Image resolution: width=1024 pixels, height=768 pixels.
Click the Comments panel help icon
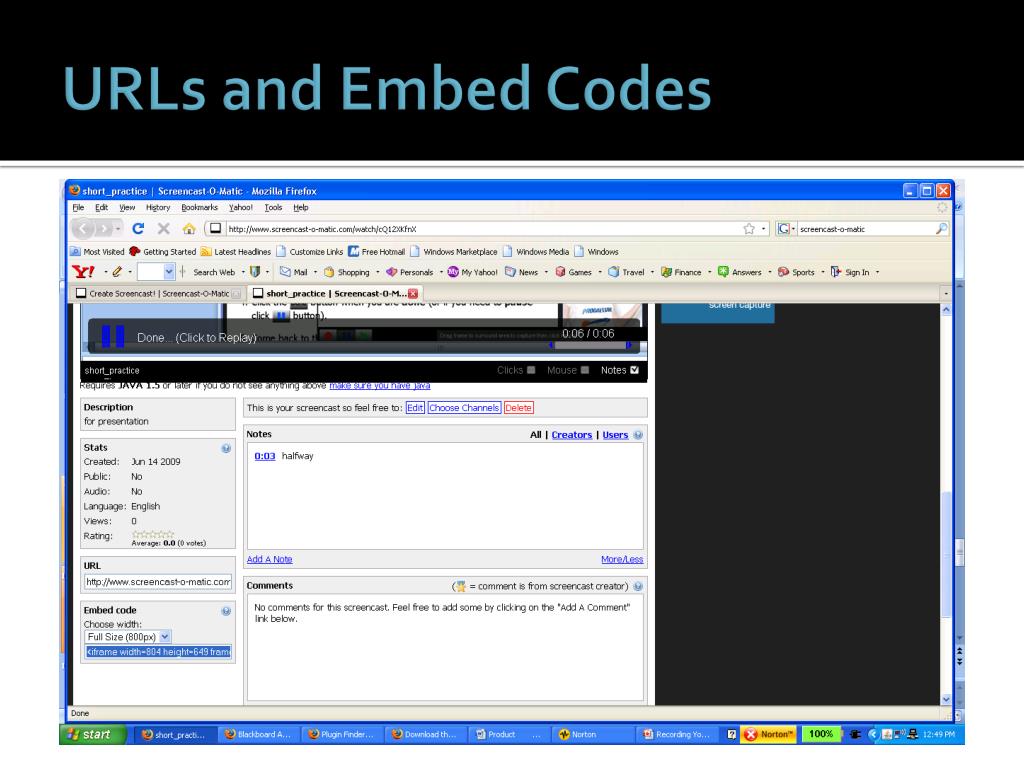click(638, 586)
